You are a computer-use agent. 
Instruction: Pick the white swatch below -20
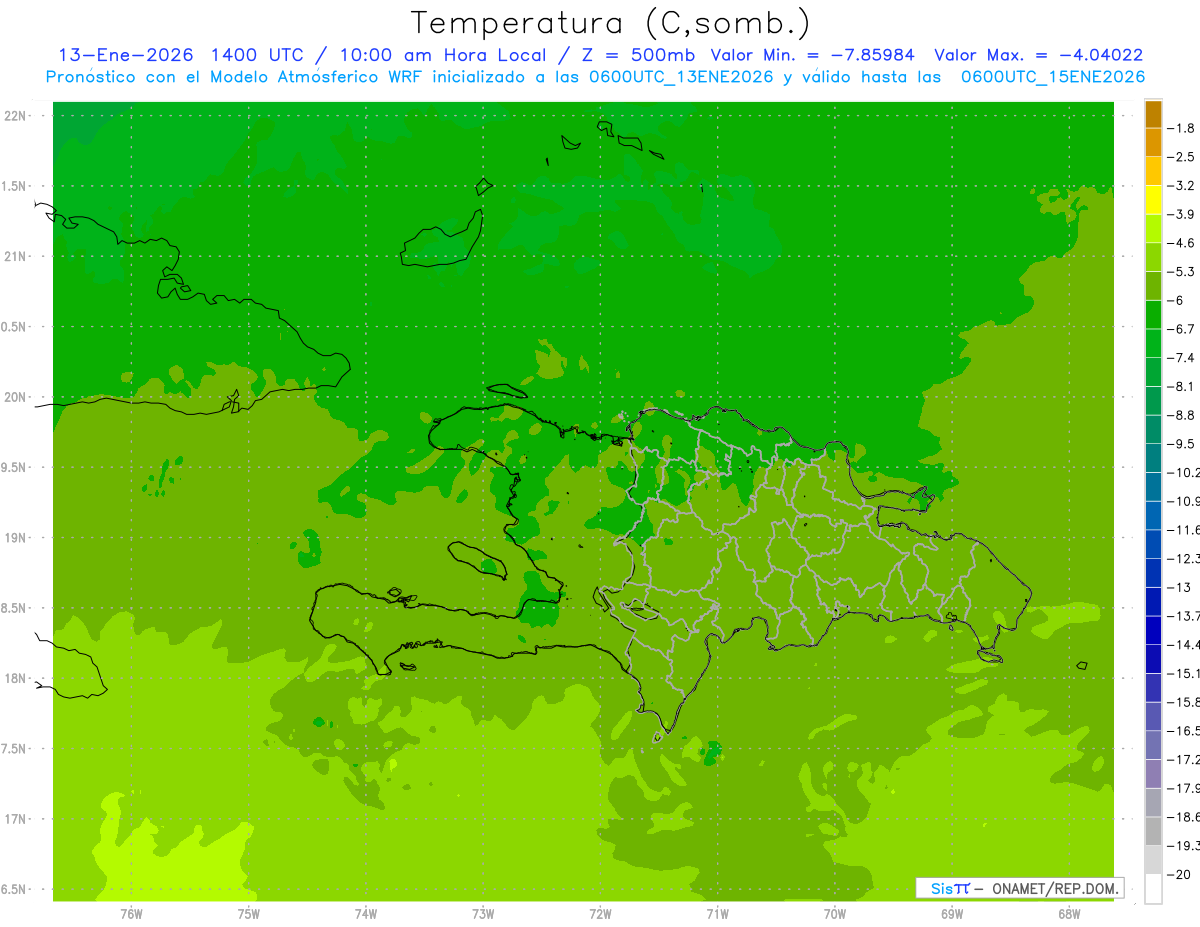click(1153, 889)
